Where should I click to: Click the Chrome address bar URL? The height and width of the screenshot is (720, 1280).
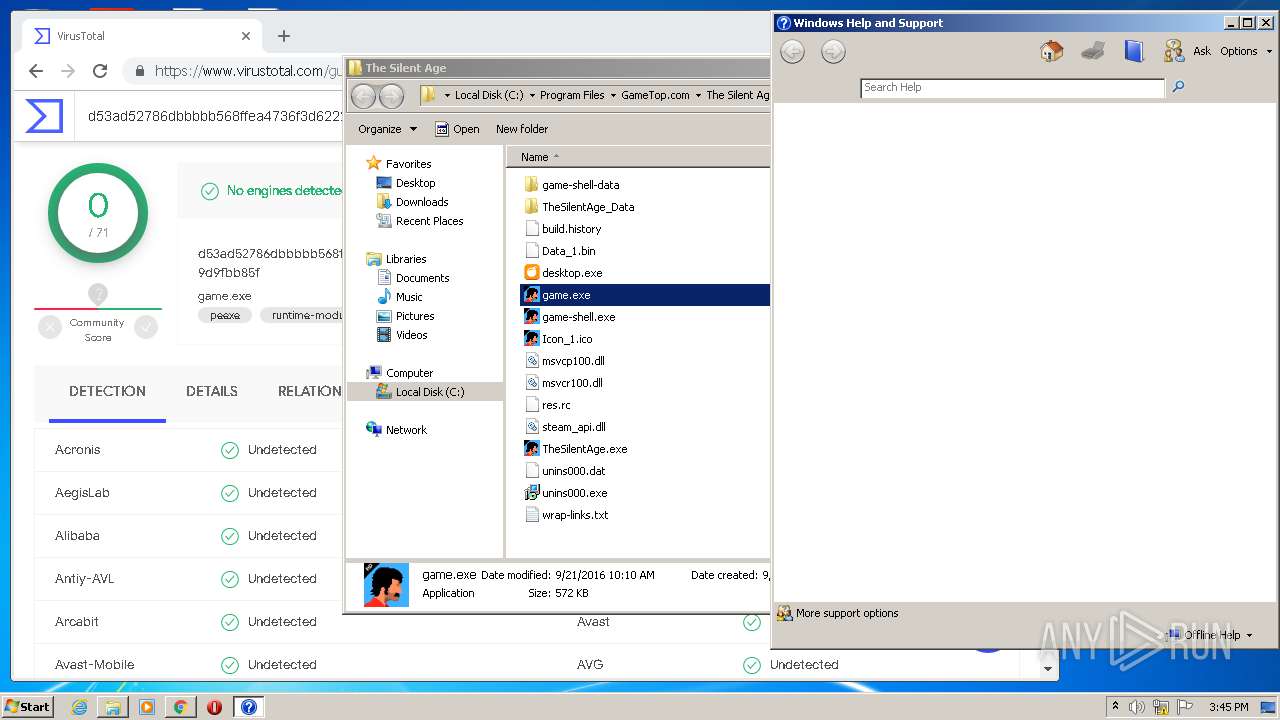coord(248,71)
